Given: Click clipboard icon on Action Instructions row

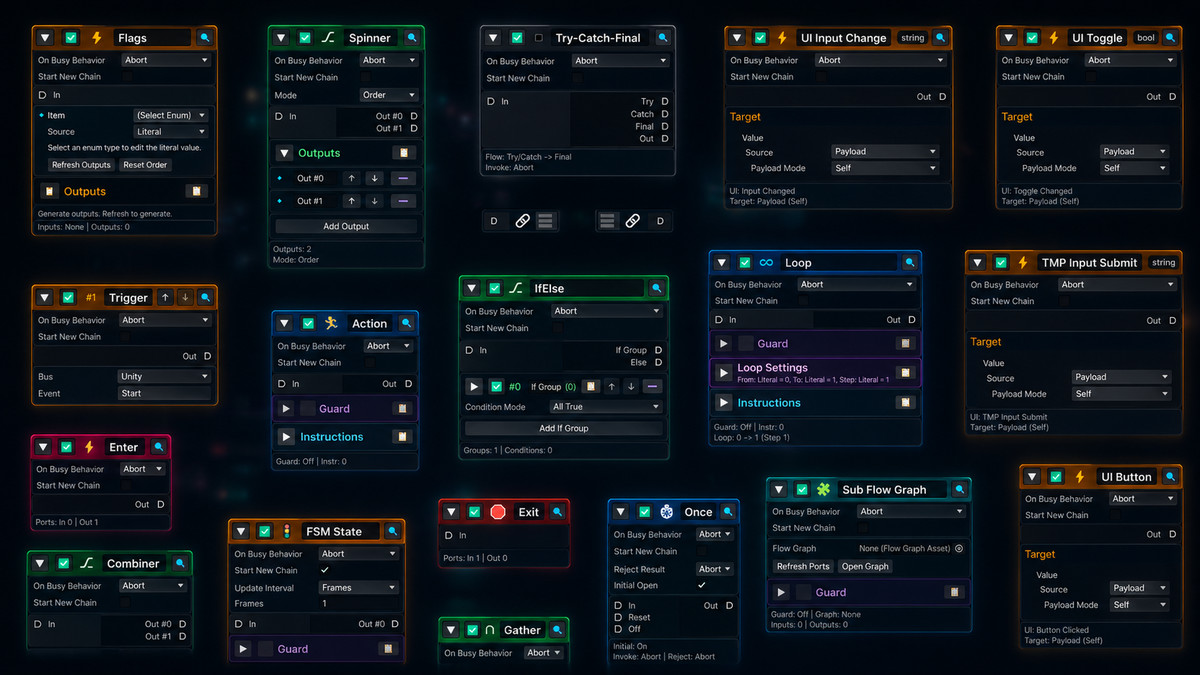Looking at the screenshot, I should click(x=401, y=437).
